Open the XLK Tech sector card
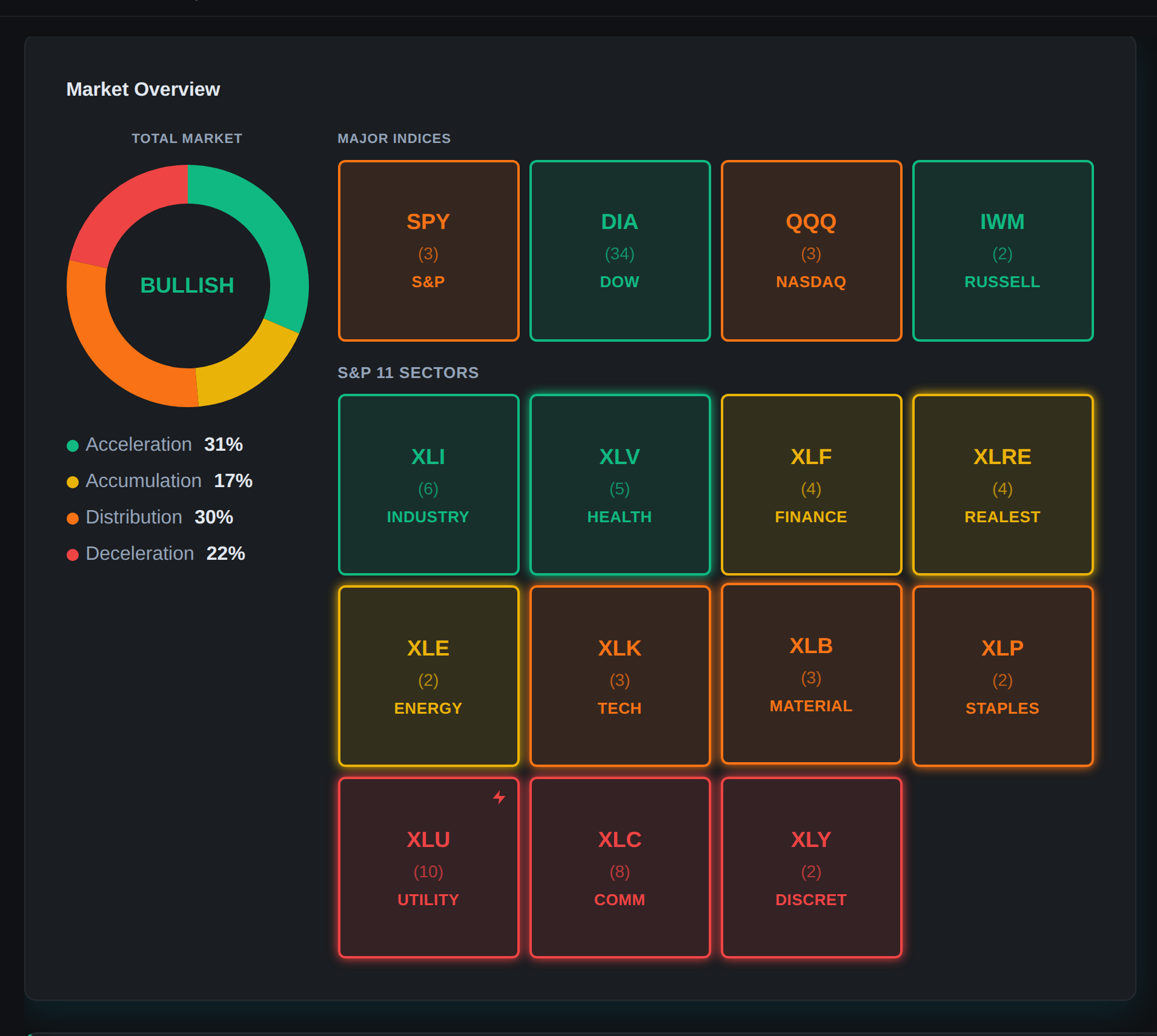1157x1036 pixels. click(x=620, y=676)
